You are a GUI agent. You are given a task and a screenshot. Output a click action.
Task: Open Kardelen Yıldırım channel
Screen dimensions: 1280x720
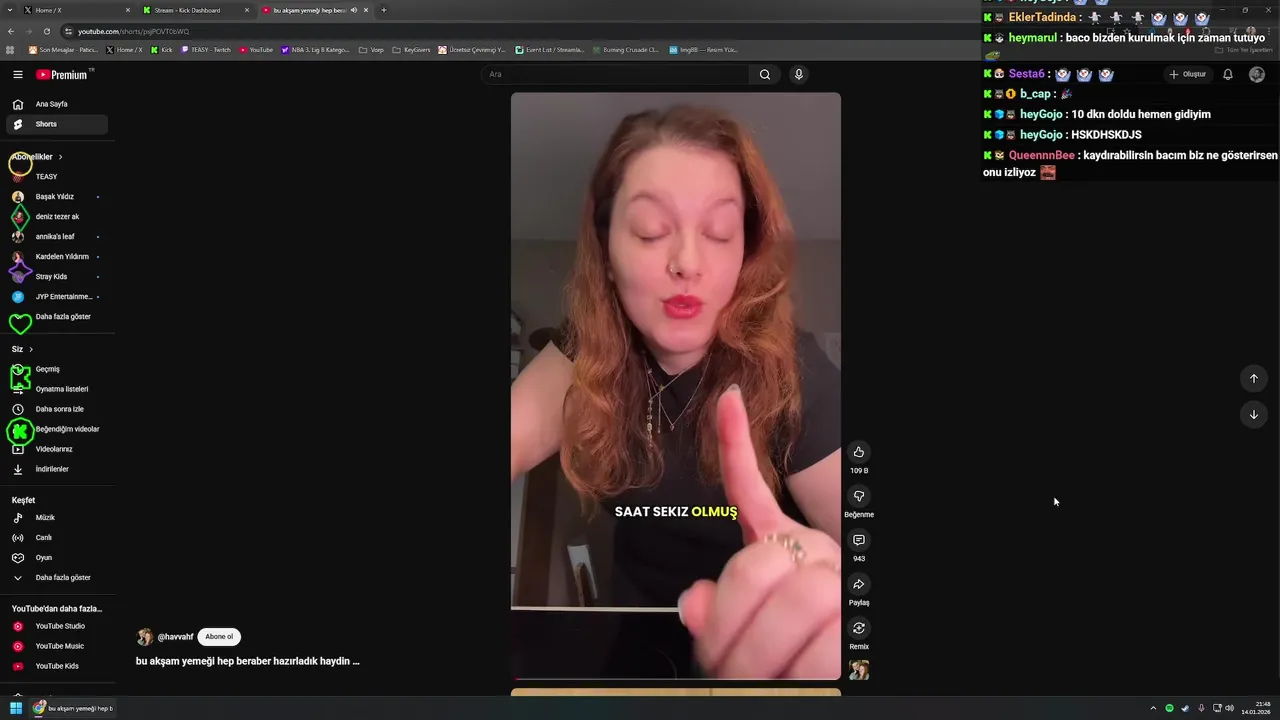tap(57, 257)
